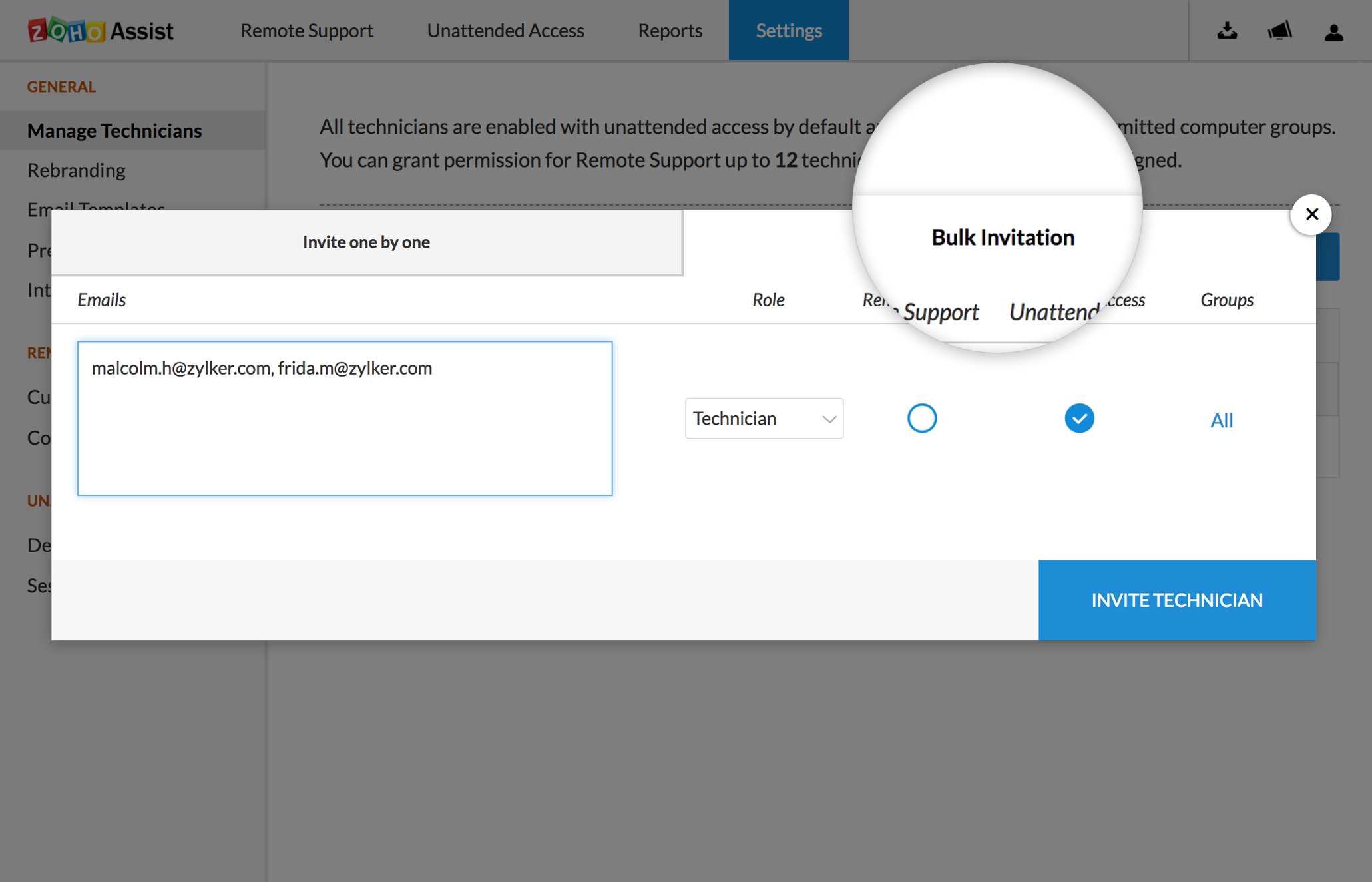Click the role dropdown chevron arrow

click(829, 419)
